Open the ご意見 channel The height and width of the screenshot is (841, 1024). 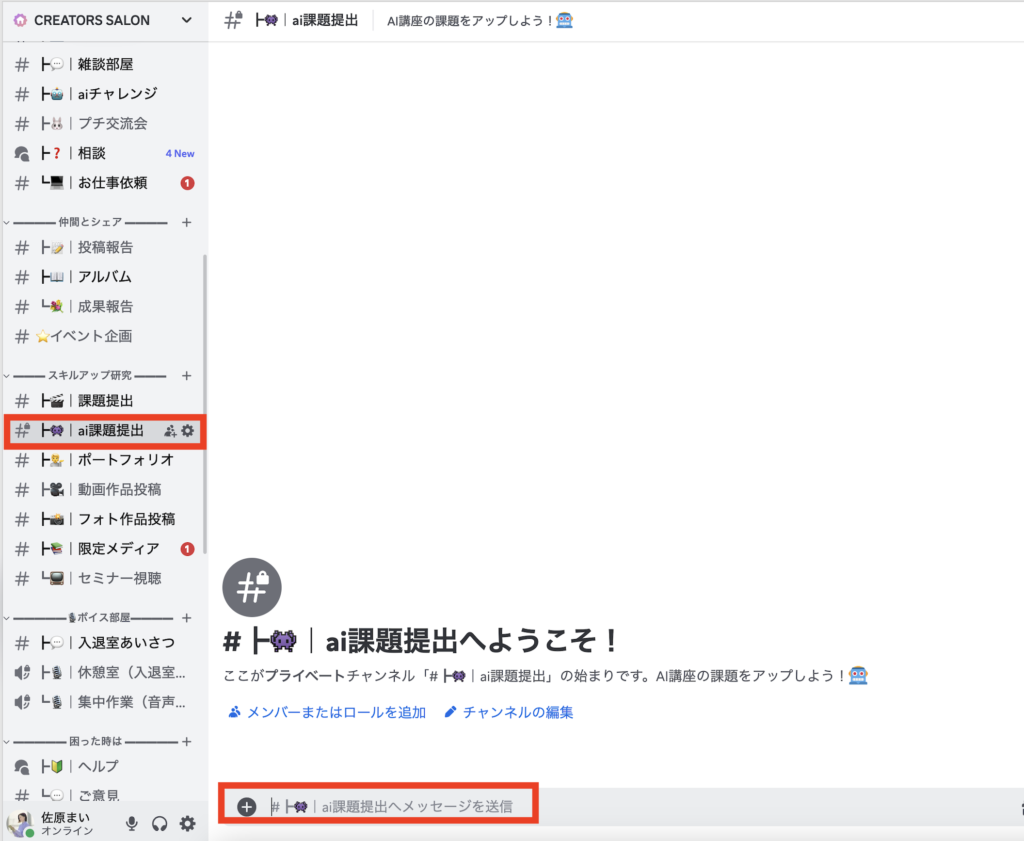(104, 795)
